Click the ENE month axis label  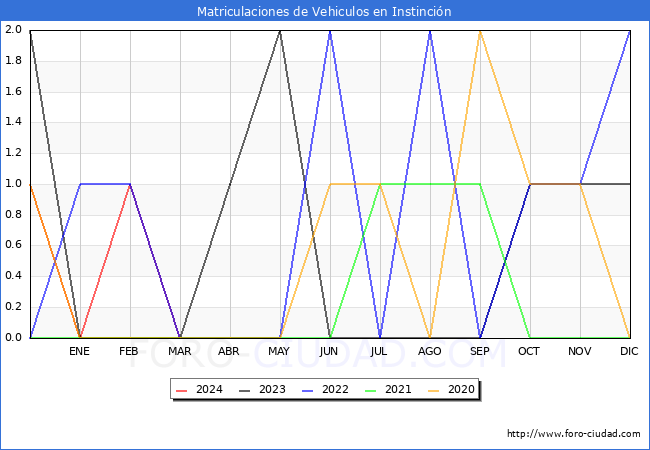79,351
